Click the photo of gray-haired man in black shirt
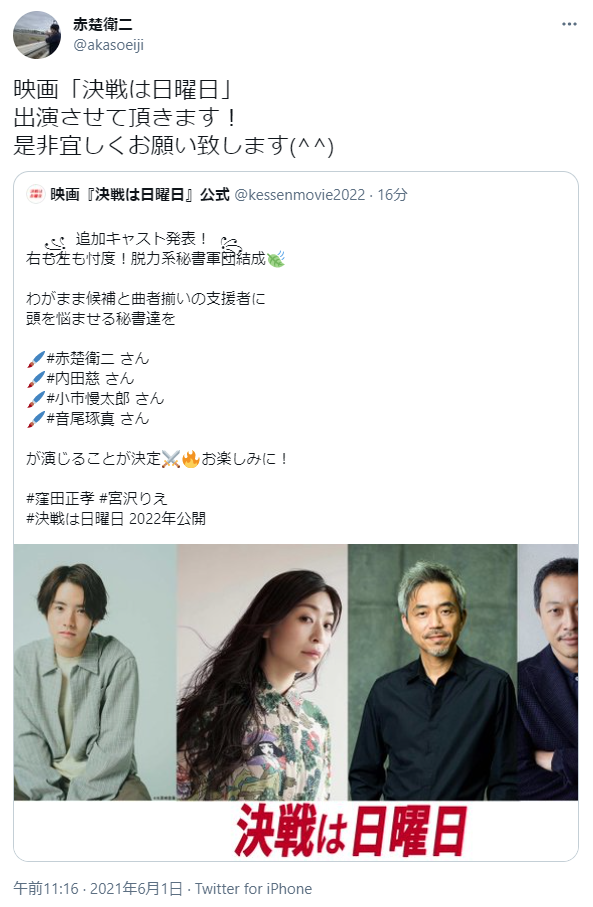Image resolution: width=593 pixels, height=907 pixels. tap(433, 672)
